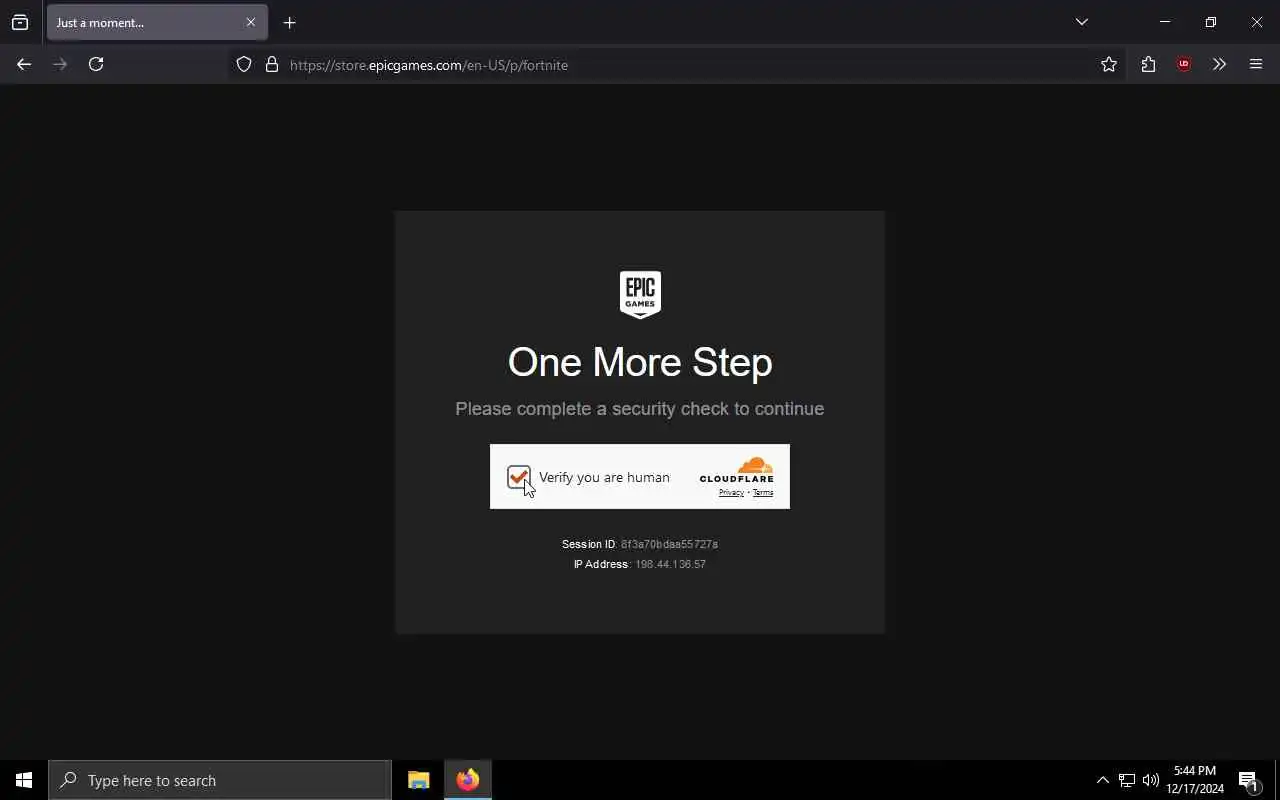Click the Epic Games shield logo
Image resolution: width=1280 pixels, height=800 pixels.
(x=640, y=295)
